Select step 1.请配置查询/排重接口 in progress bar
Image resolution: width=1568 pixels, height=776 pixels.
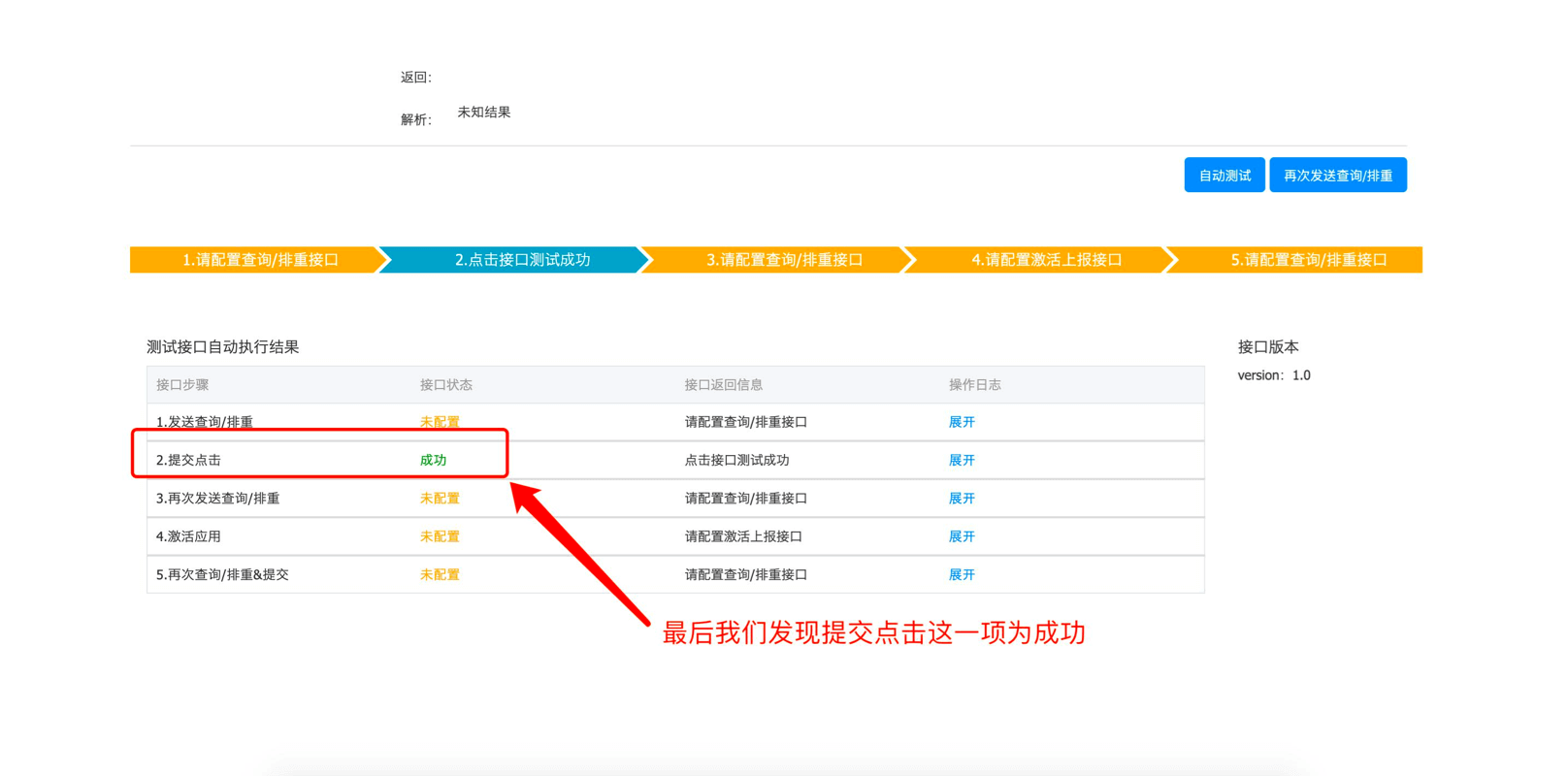(259, 260)
